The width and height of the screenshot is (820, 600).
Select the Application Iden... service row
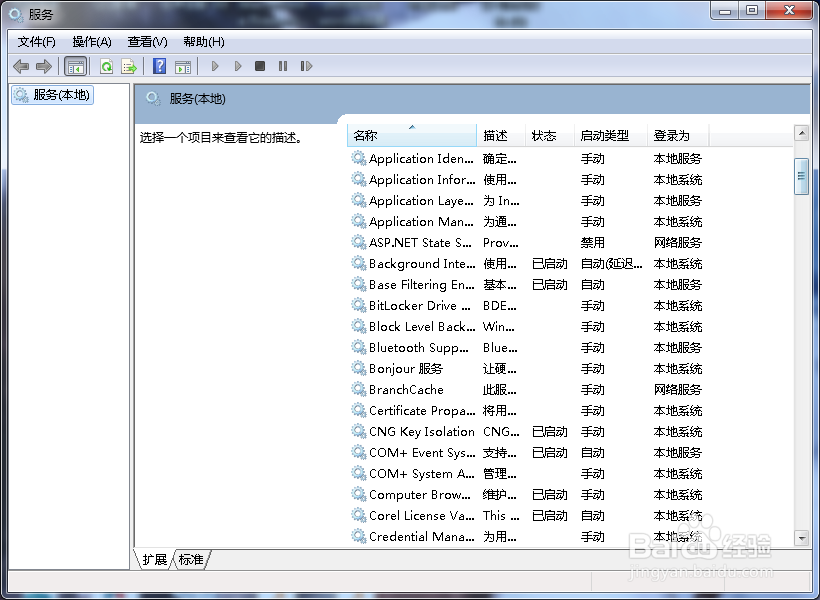point(527,159)
